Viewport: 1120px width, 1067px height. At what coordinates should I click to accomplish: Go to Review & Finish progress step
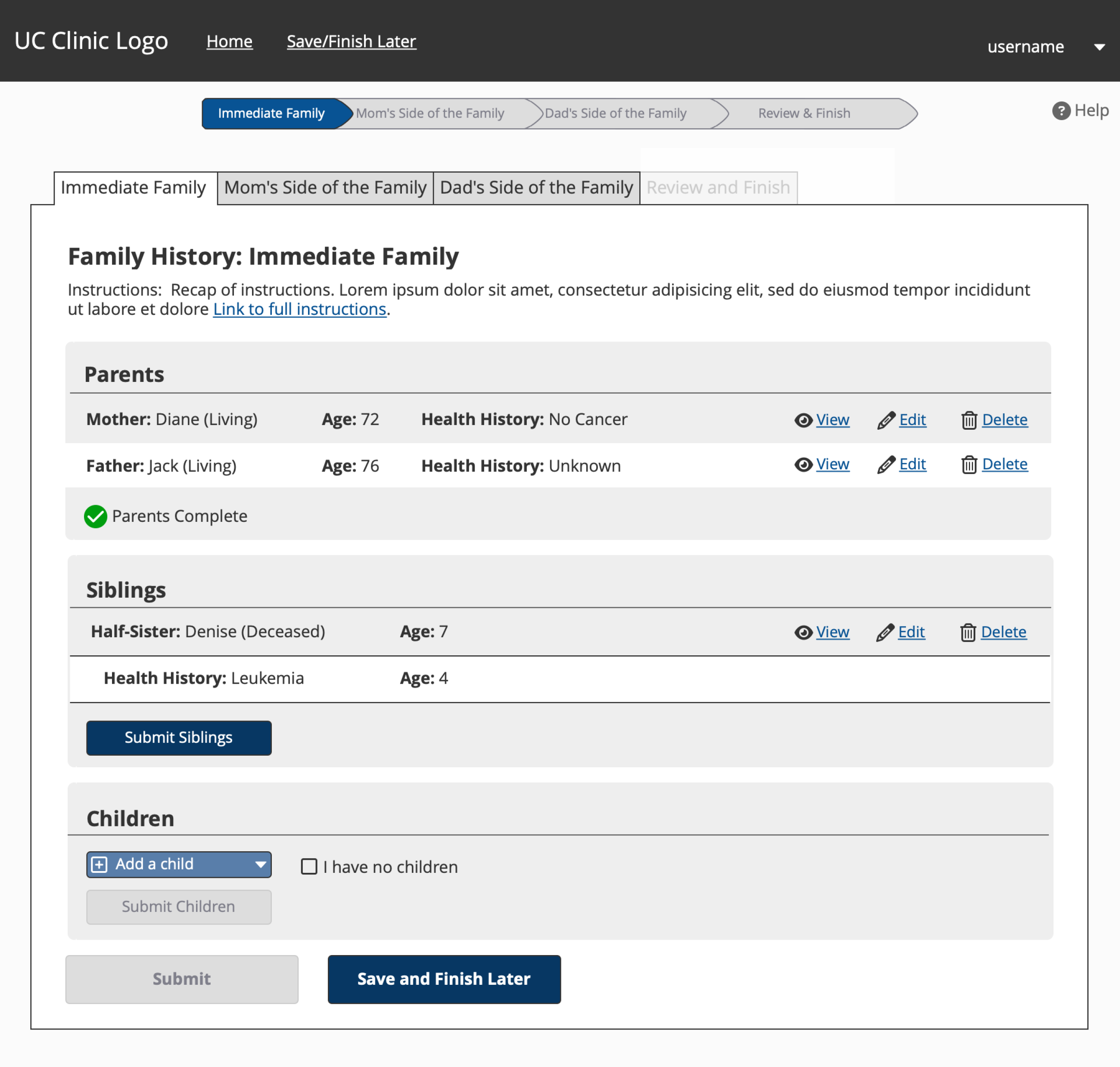[804, 113]
